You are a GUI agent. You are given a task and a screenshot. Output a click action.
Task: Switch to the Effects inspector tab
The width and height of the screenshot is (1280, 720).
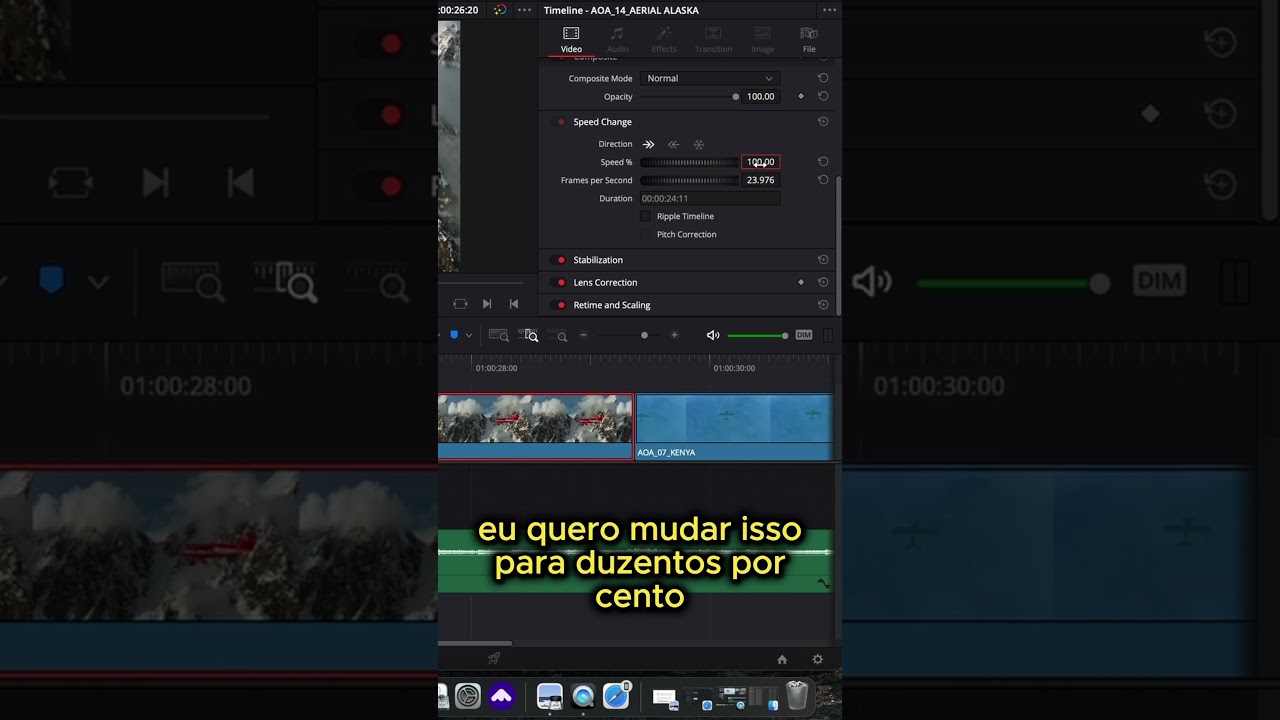point(664,40)
